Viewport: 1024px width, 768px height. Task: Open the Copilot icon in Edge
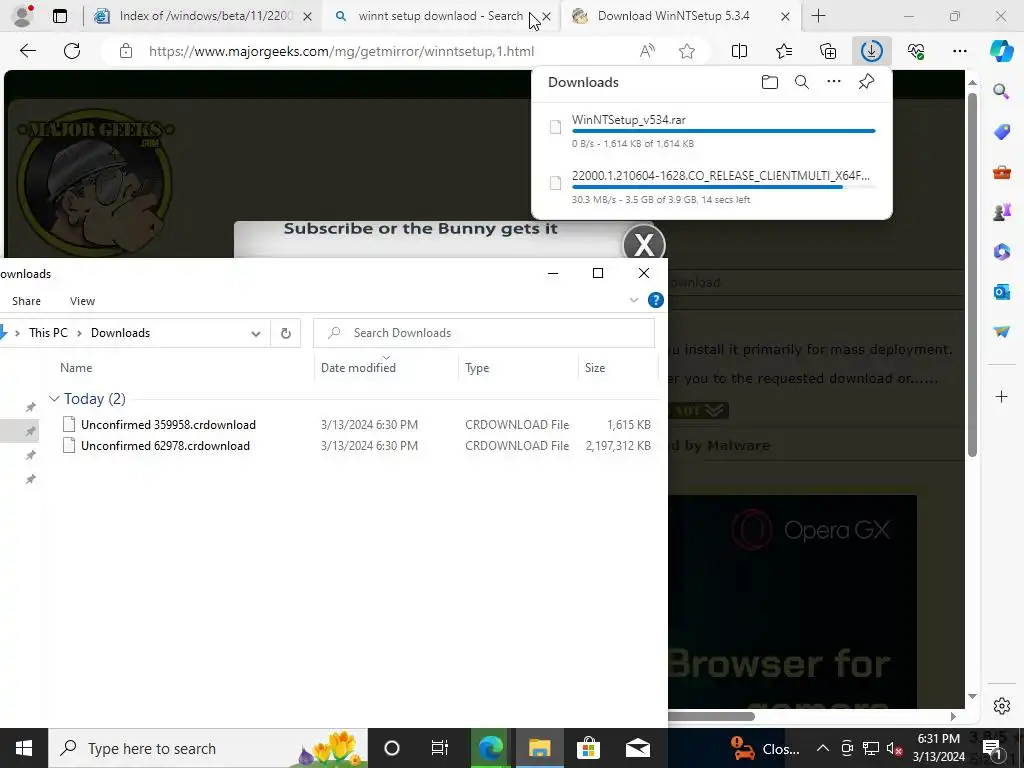(x=1001, y=51)
